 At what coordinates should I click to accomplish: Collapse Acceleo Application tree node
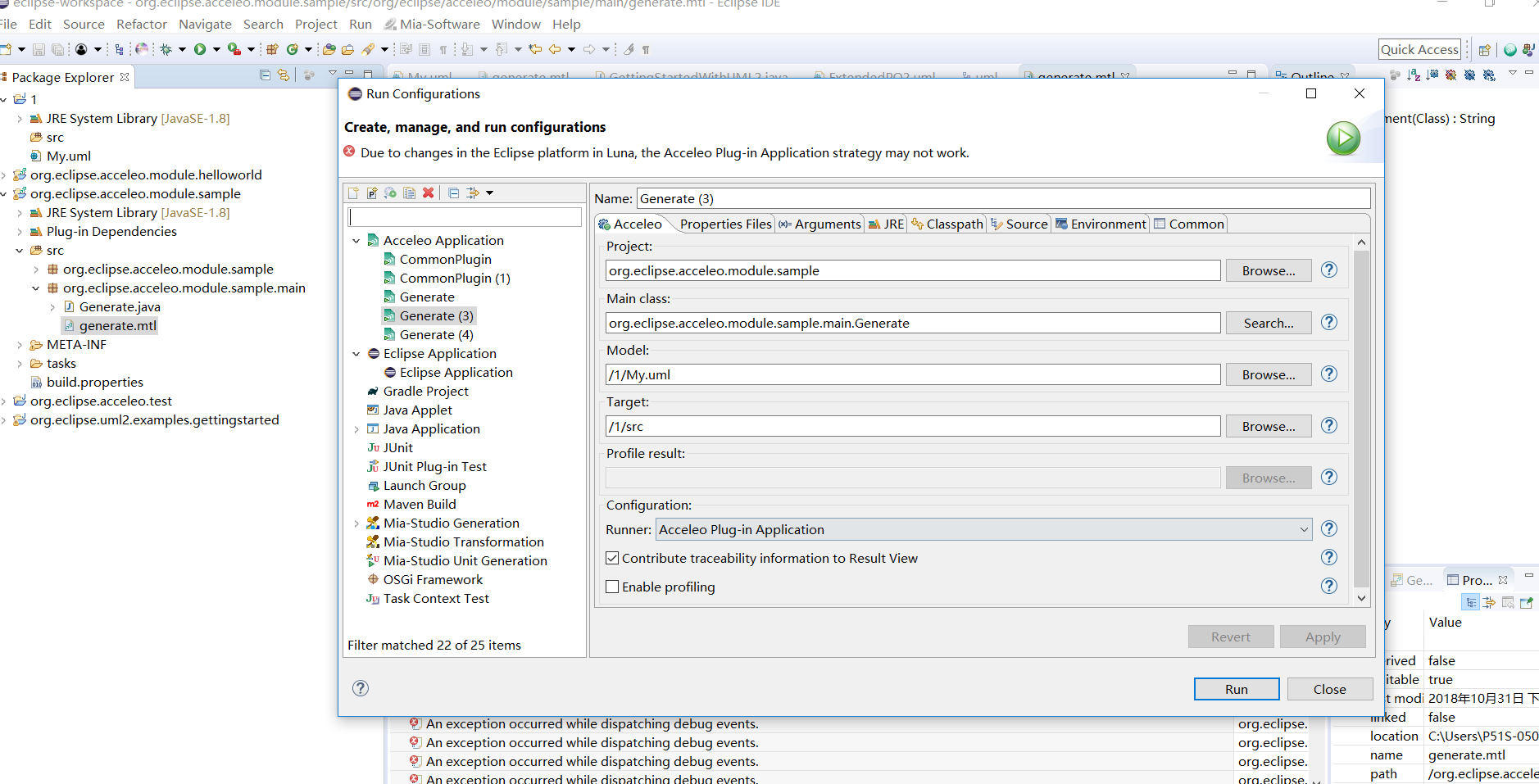(x=356, y=241)
